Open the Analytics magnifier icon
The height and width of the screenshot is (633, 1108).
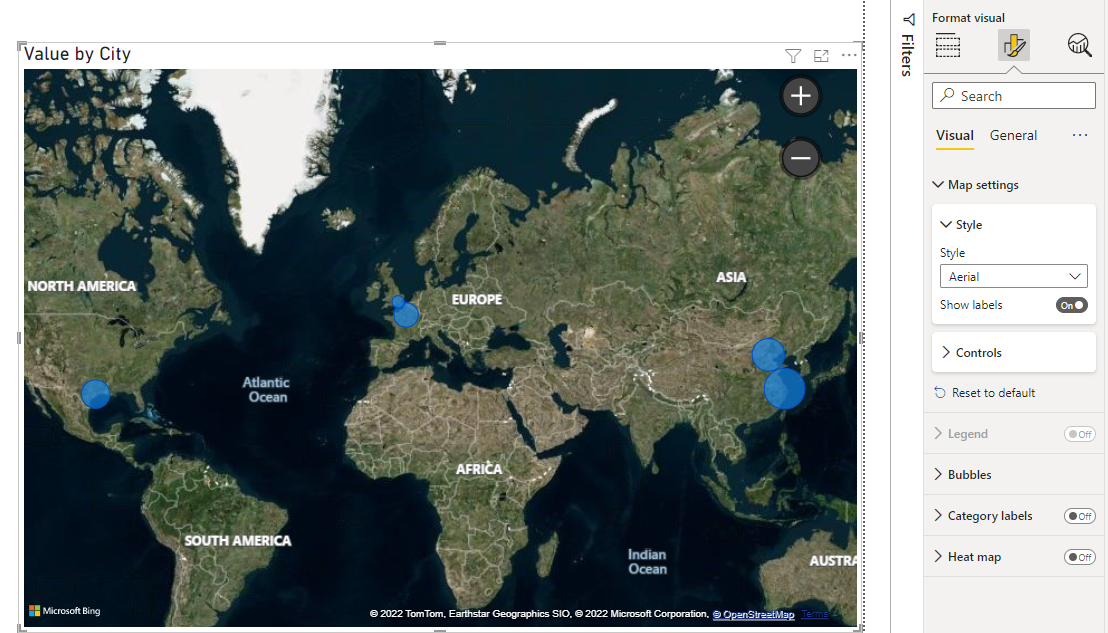point(1079,45)
